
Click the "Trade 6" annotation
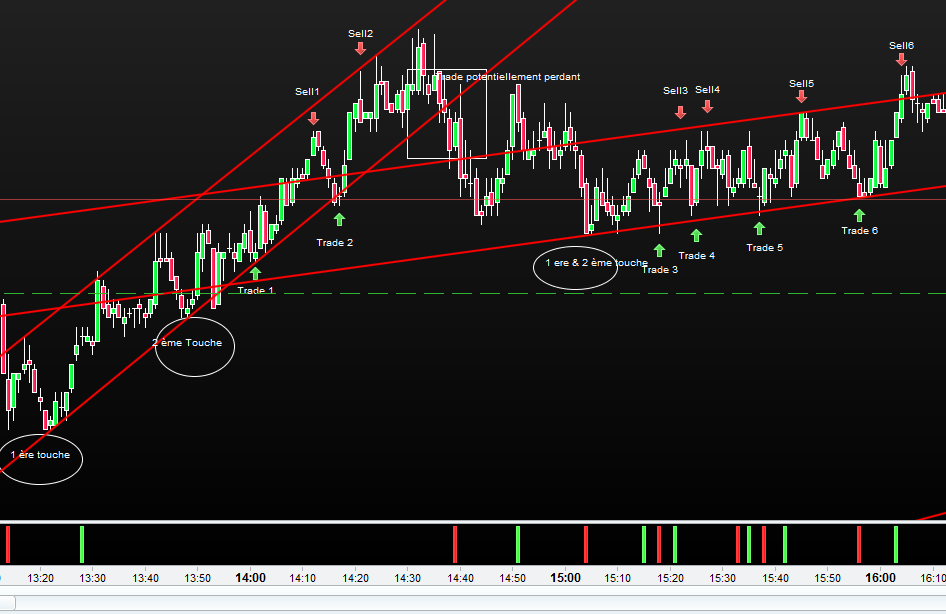pyautogui.click(x=860, y=231)
